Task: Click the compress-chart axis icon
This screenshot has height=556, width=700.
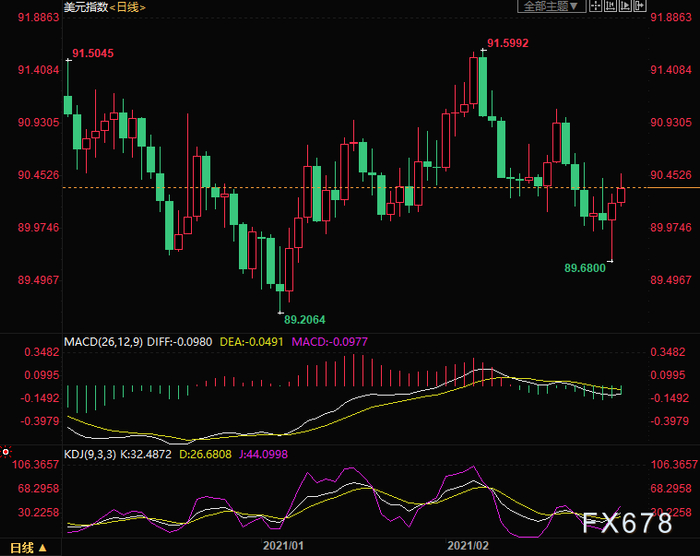Action: [x=610, y=6]
